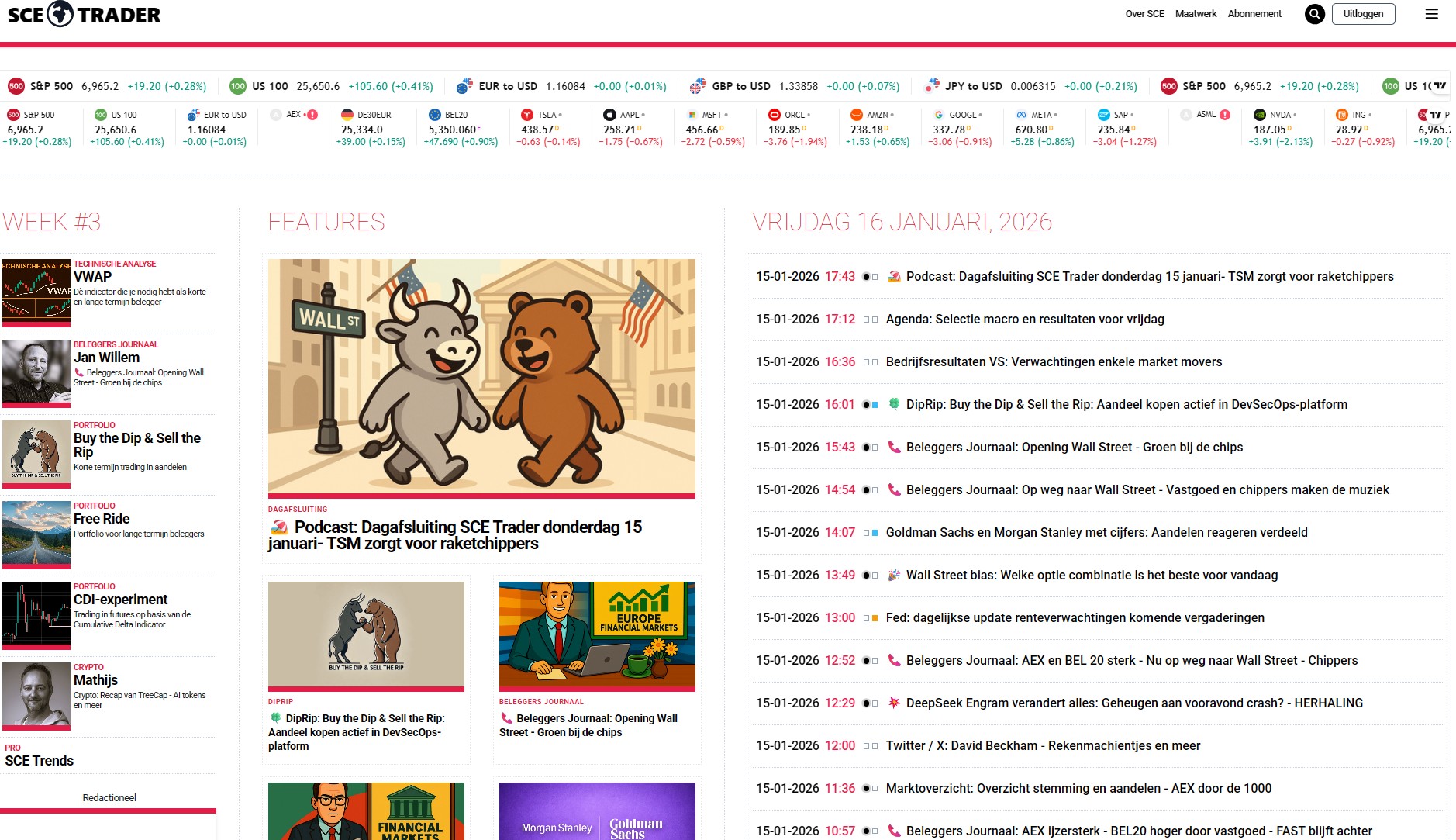1456x840 pixels.
Task: Click the SAP logo in ticker row
Action: click(1103, 115)
